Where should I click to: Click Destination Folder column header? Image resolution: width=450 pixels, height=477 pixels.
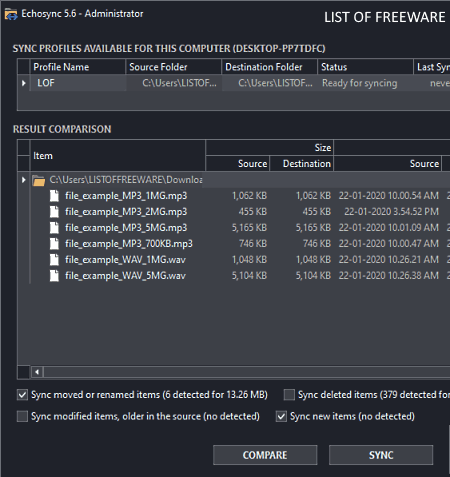click(x=269, y=67)
